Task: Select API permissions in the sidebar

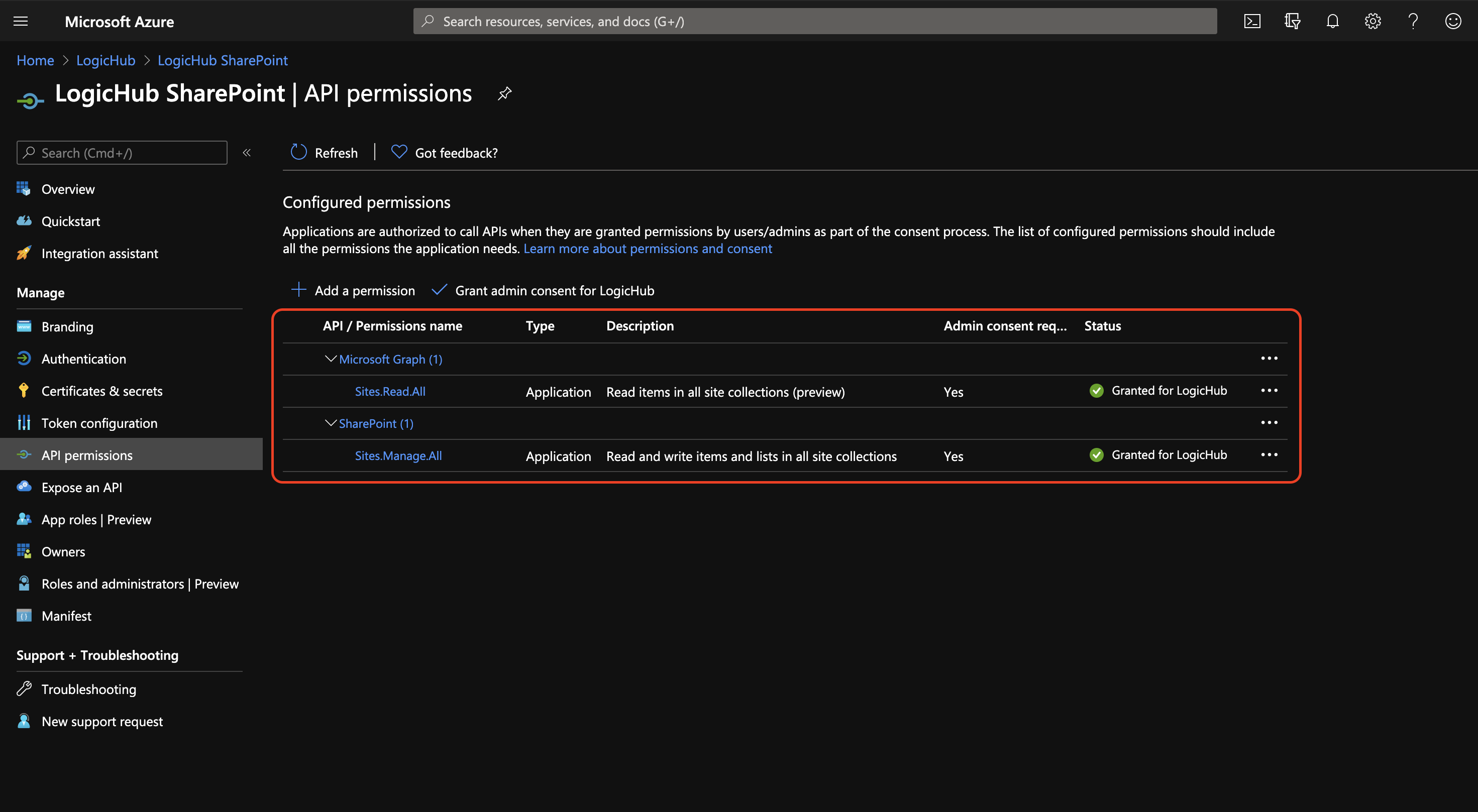Action: [132, 455]
